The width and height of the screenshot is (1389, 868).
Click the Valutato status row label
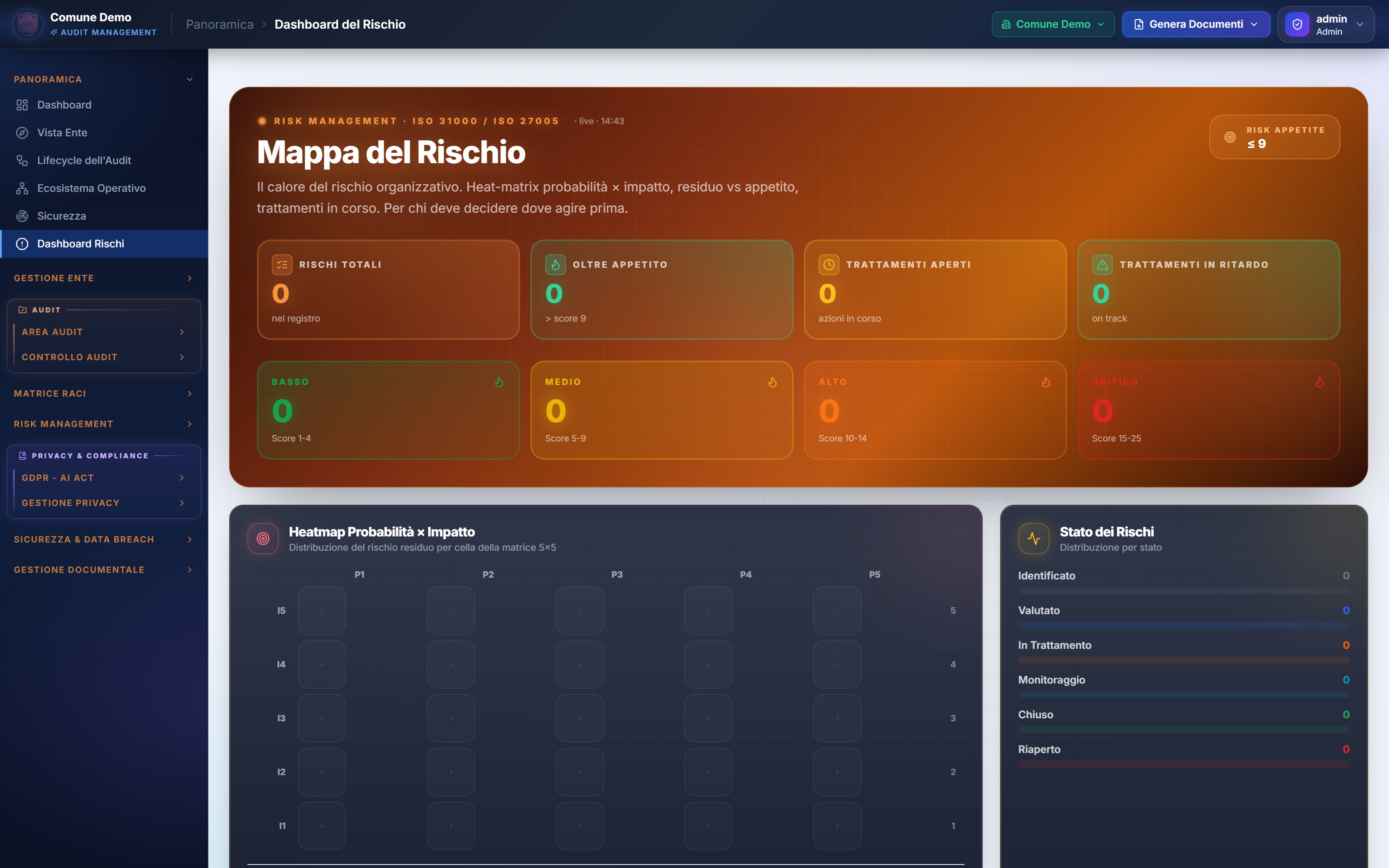(x=1039, y=610)
